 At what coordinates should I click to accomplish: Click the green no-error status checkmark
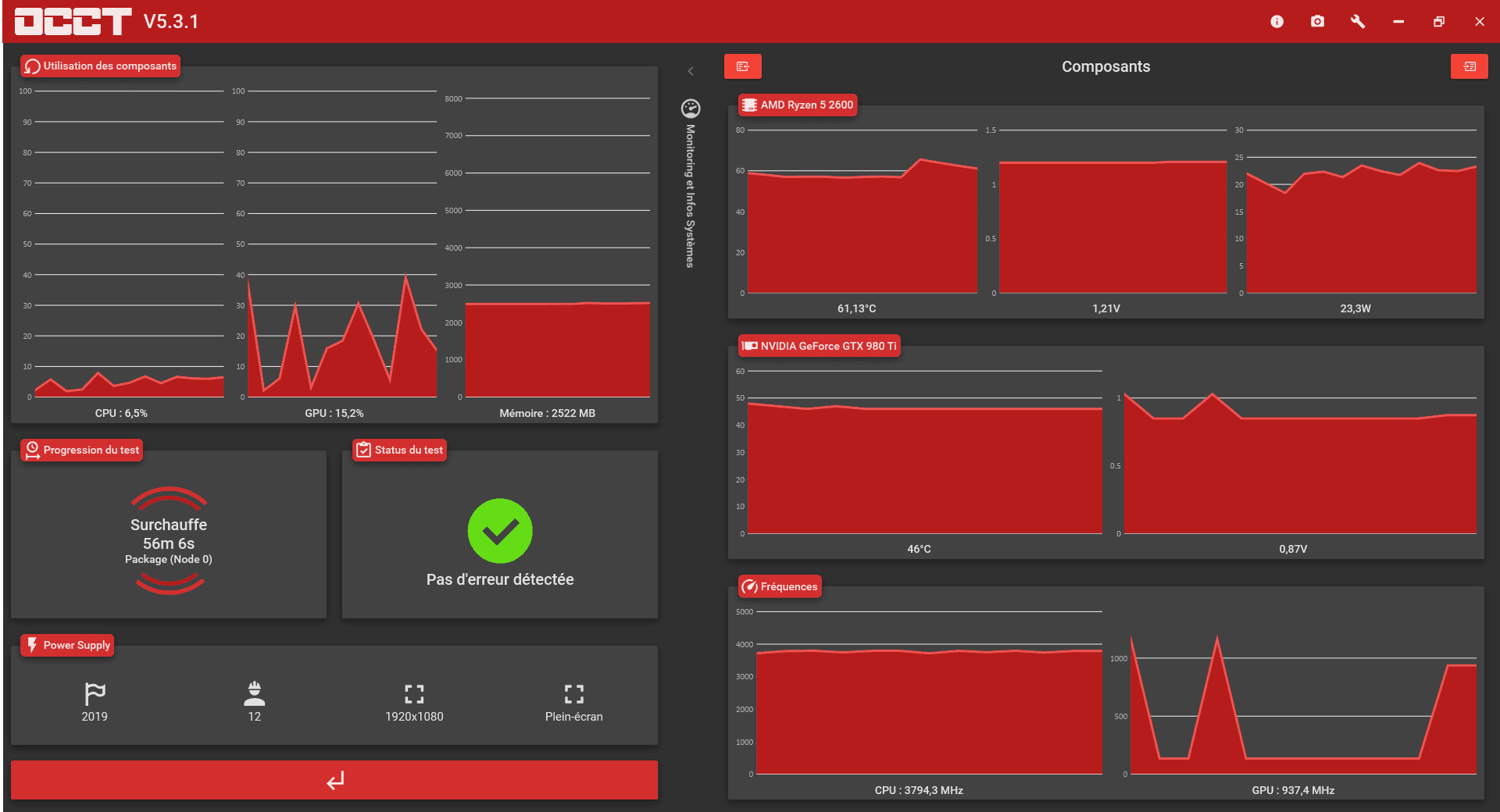point(500,531)
